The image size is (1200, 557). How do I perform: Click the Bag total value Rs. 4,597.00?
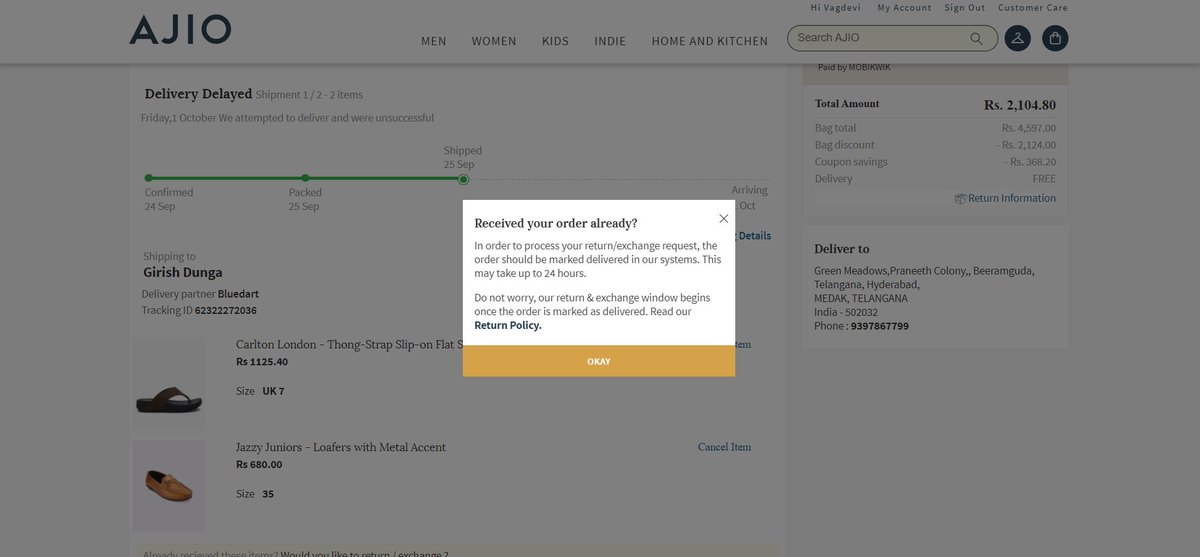(x=1029, y=128)
